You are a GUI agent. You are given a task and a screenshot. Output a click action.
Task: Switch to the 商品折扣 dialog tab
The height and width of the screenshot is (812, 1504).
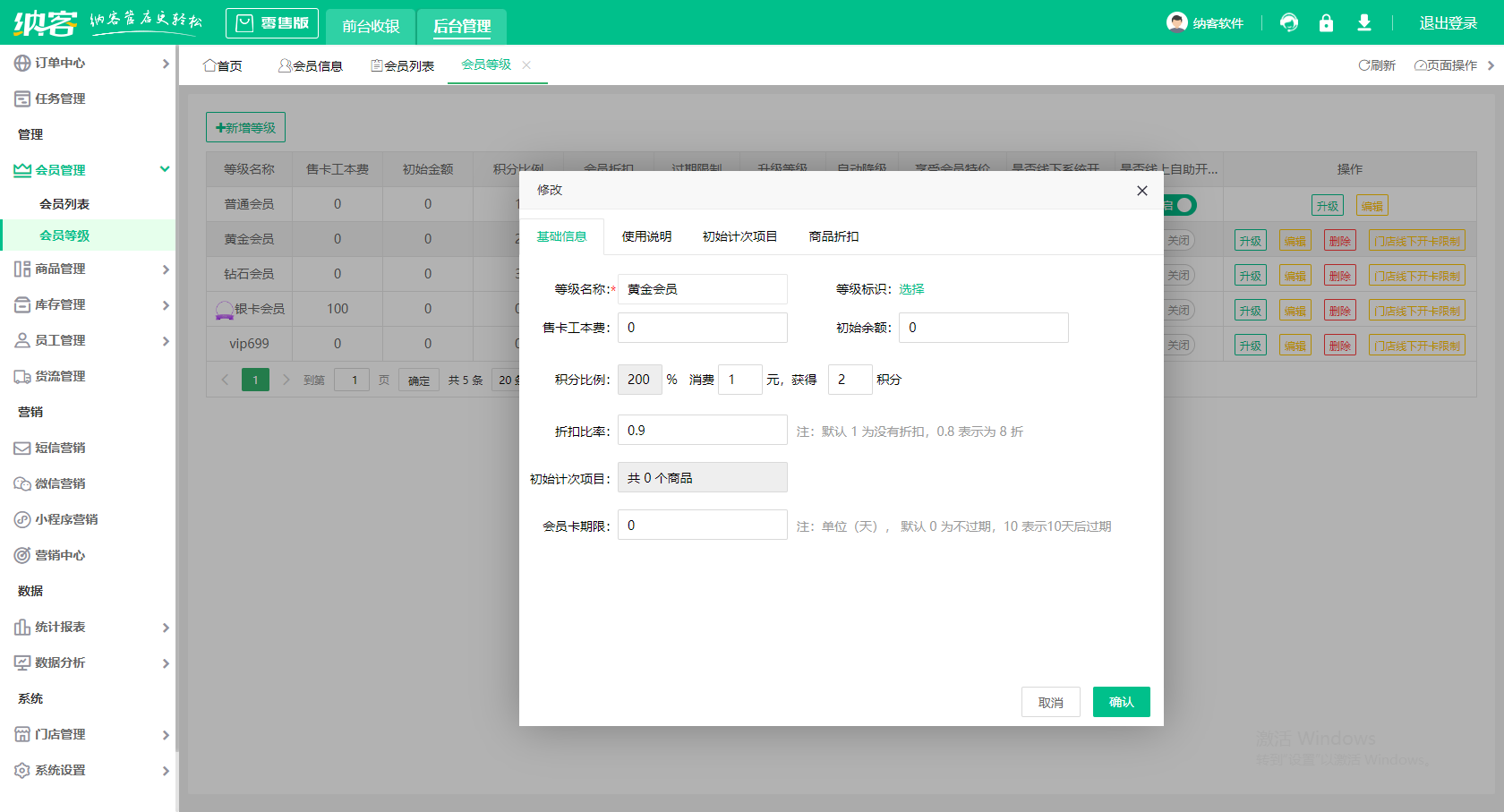(x=833, y=236)
